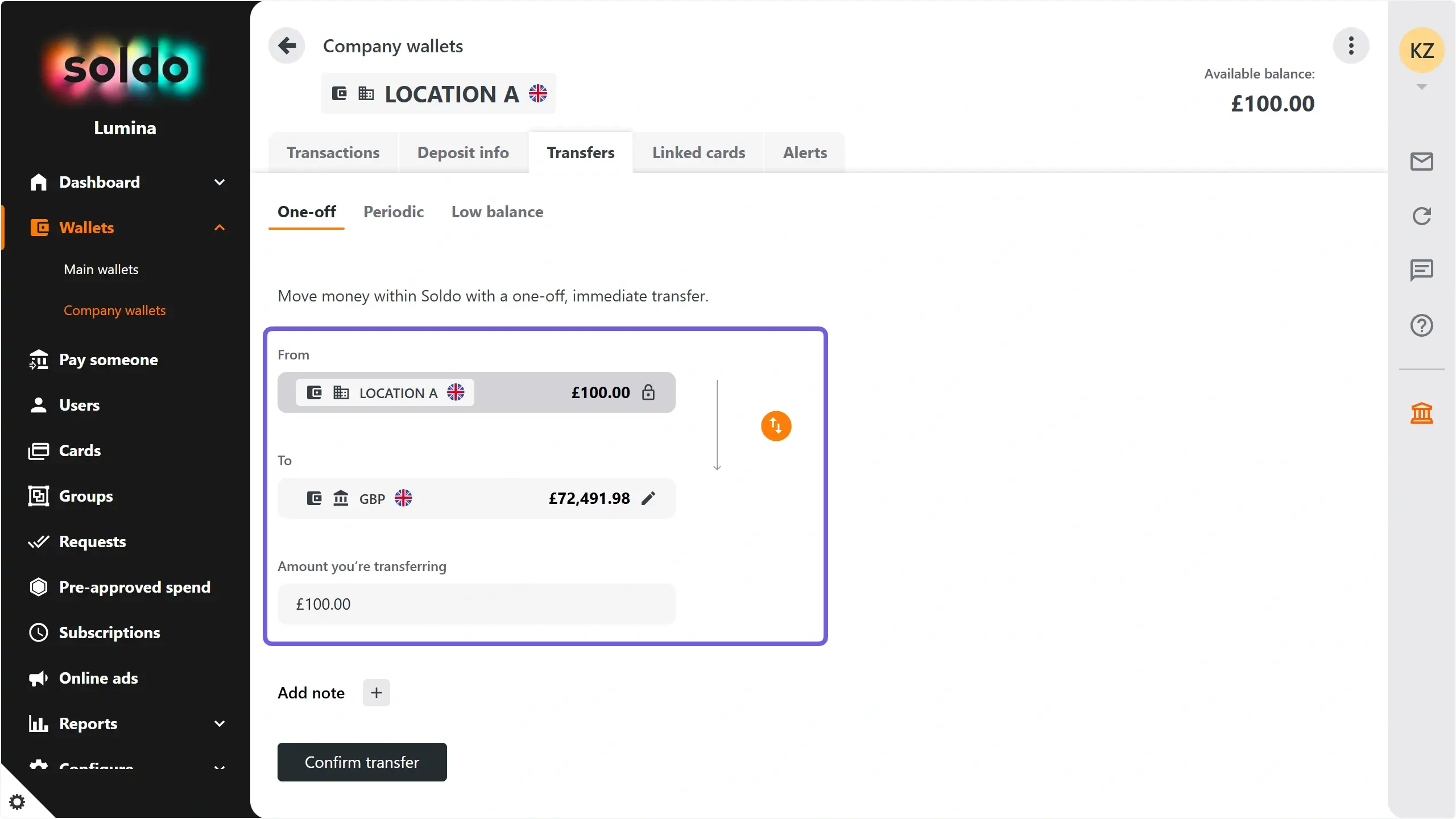Open the mail inbox icon
Image resolution: width=1456 pixels, height=819 pixels.
pyautogui.click(x=1421, y=162)
